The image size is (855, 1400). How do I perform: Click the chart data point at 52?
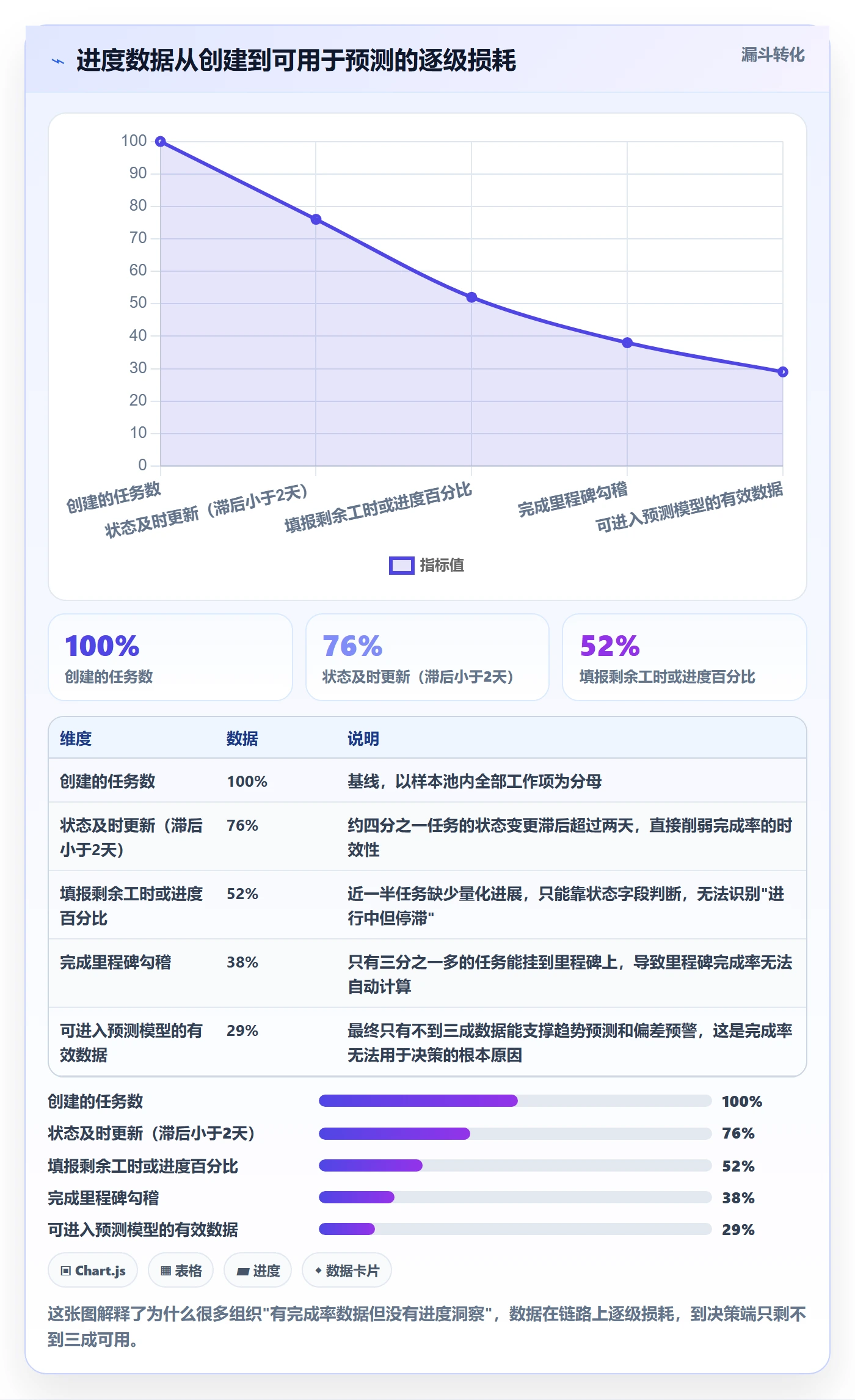[x=471, y=297]
